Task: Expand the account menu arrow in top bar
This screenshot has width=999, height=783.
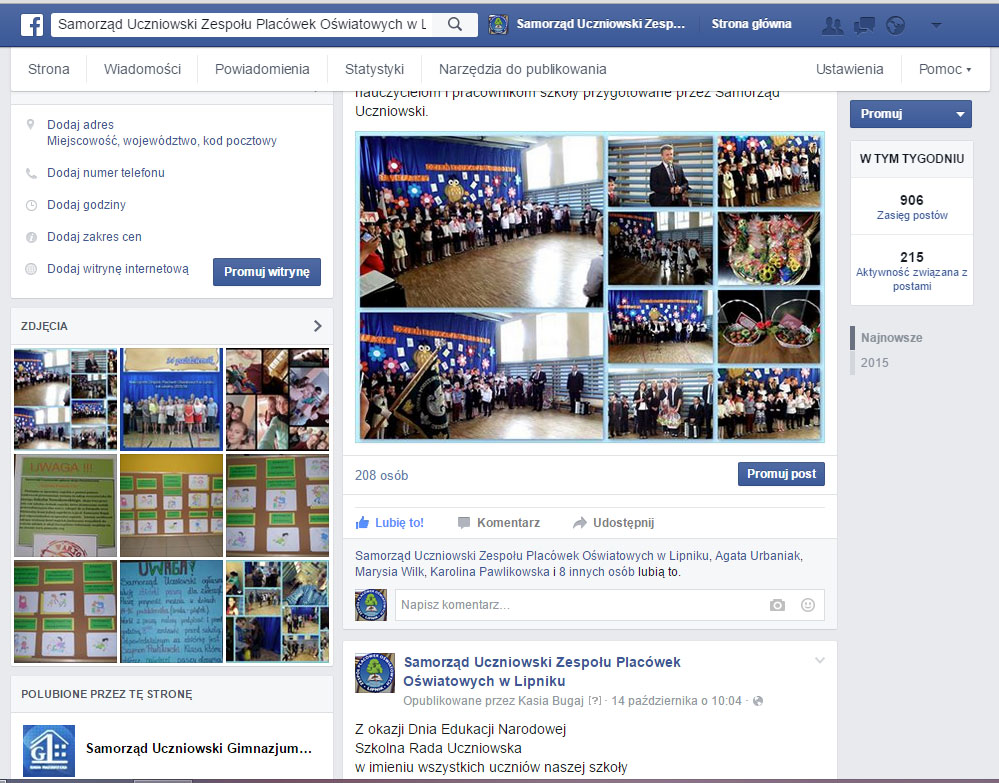Action: pyautogui.click(x=936, y=25)
